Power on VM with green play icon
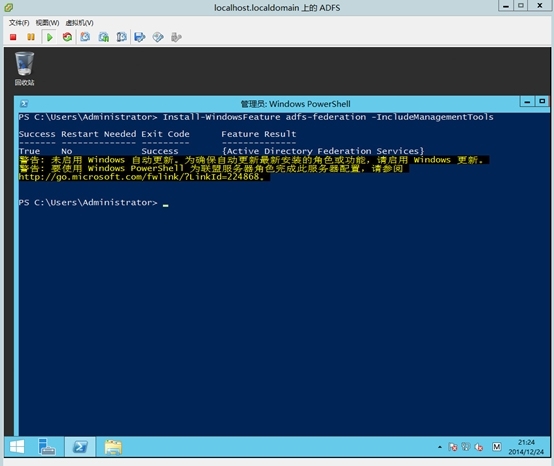 [49, 37]
